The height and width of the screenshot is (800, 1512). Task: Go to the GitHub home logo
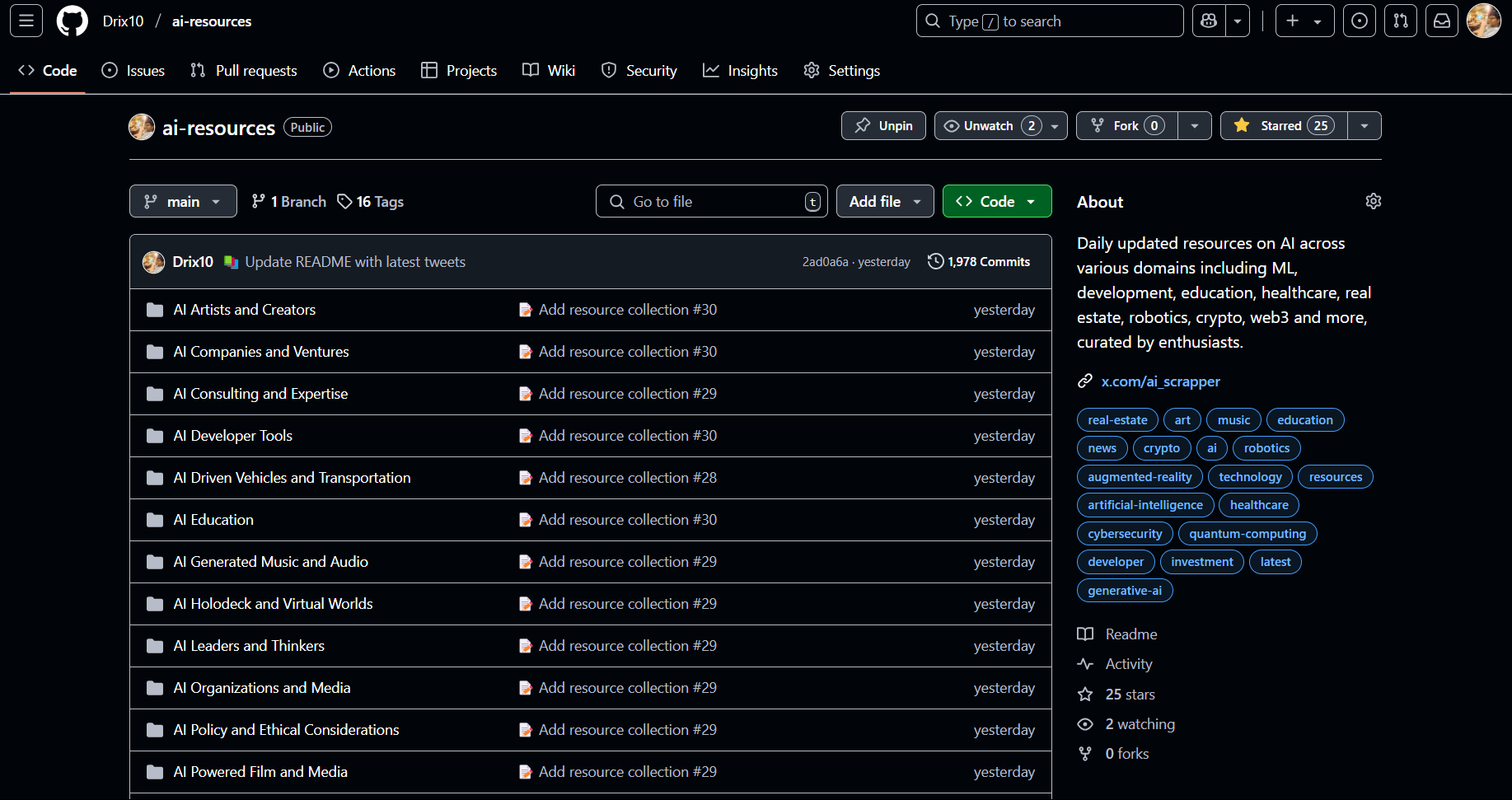tap(73, 21)
